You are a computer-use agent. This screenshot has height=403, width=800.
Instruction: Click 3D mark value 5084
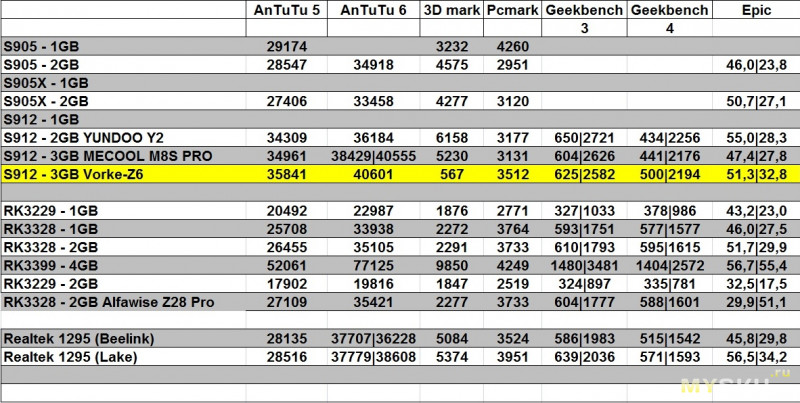click(452, 339)
